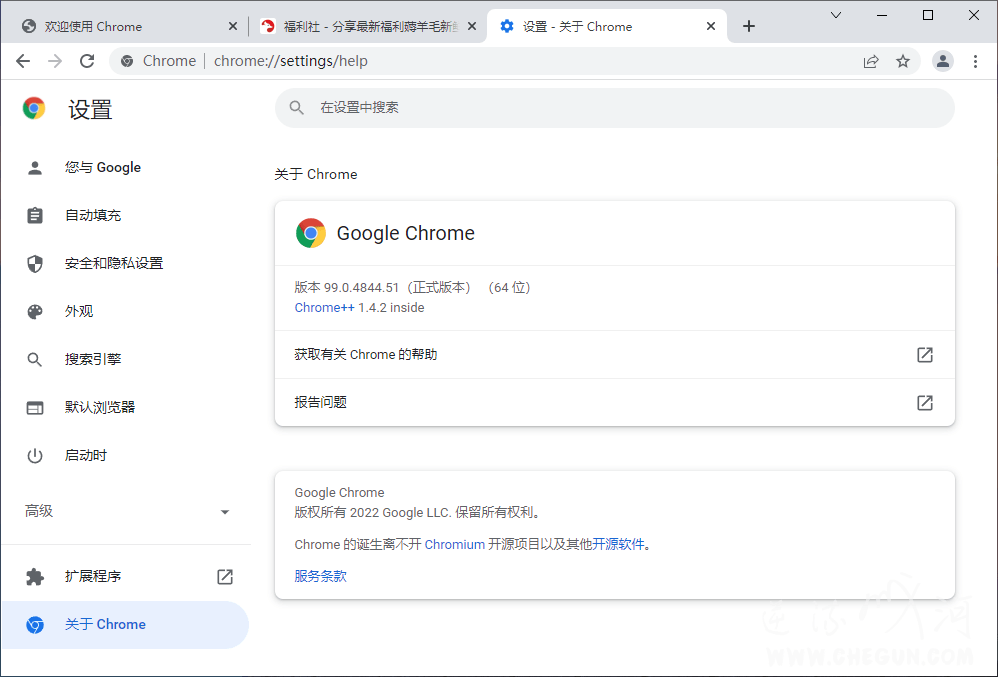Click the forward navigation arrow

tap(55, 61)
